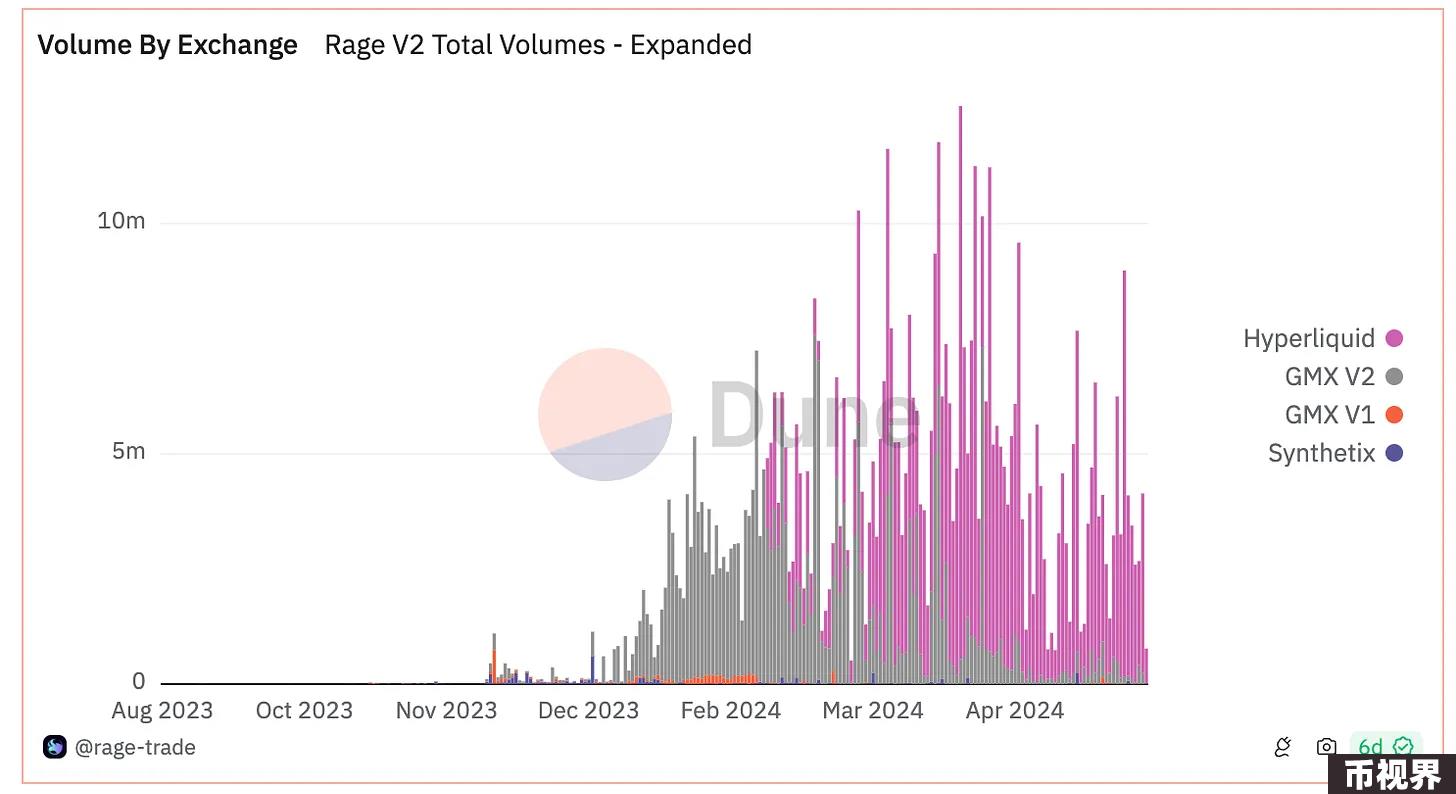Click the Dec 2023 axis label

tap(588, 711)
